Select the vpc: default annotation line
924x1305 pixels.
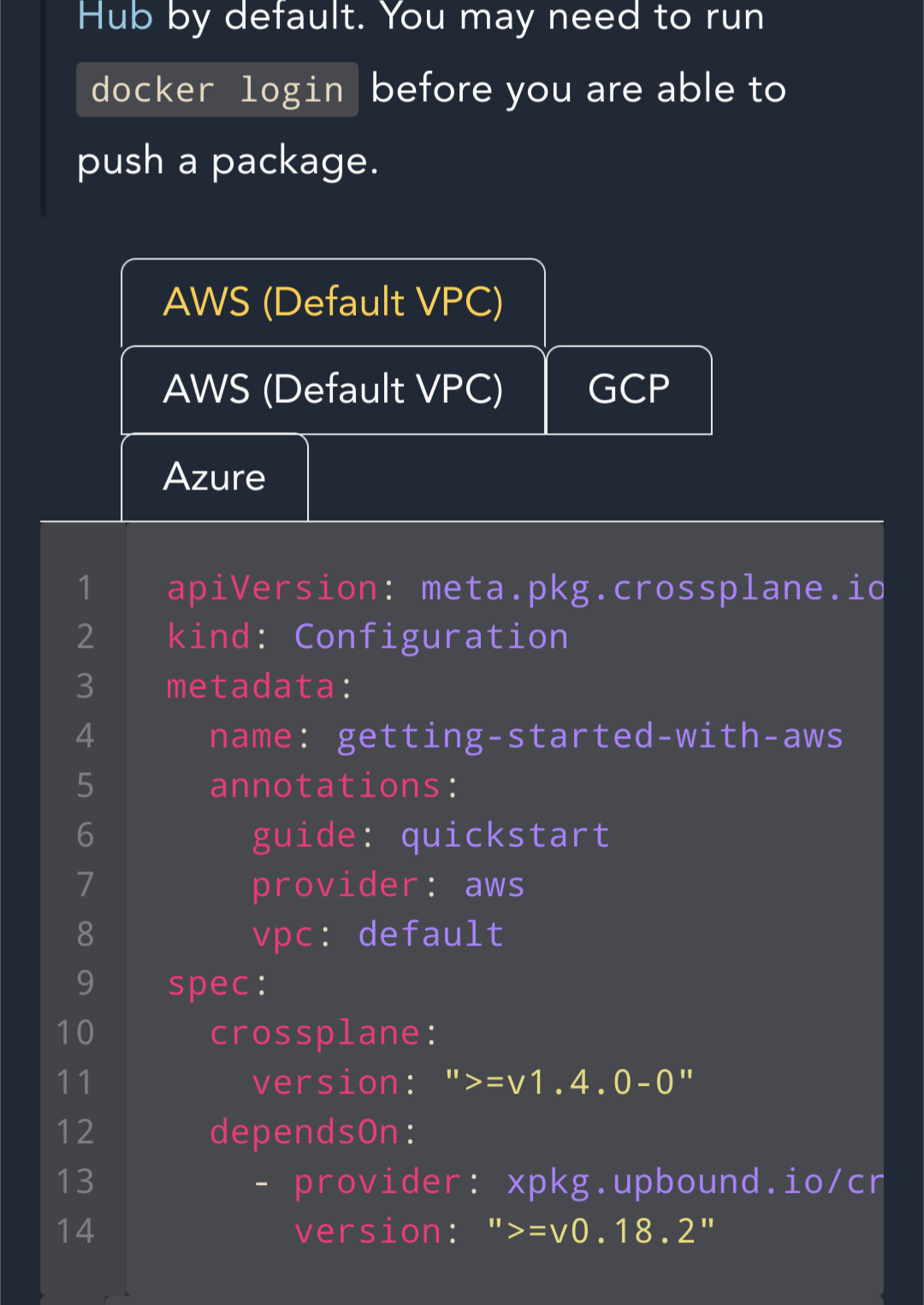pyautogui.click(x=377, y=934)
